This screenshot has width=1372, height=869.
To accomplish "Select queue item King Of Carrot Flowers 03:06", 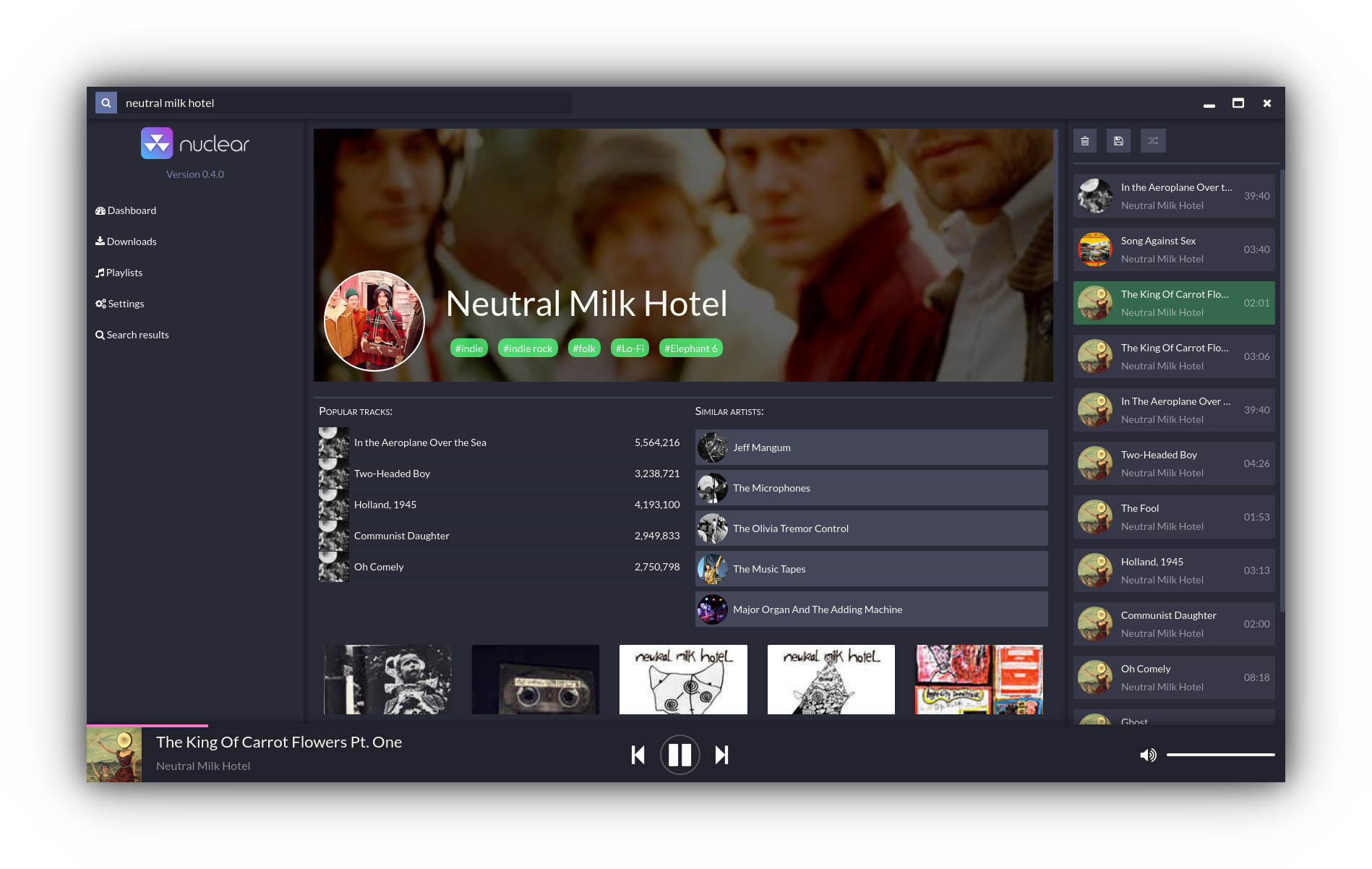I will [1174, 356].
